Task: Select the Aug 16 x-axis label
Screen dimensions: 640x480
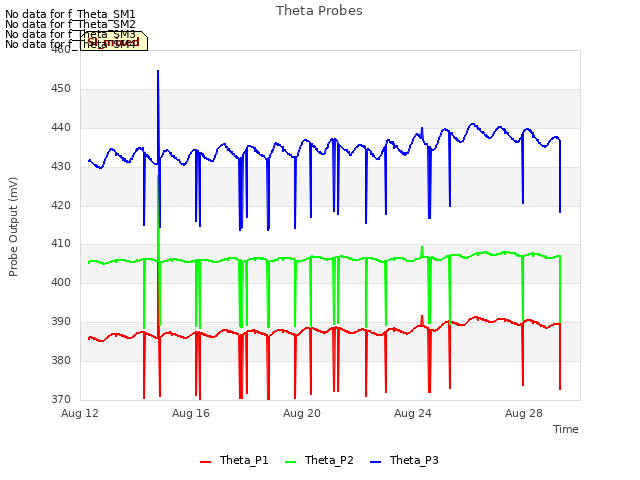Action: click(191, 413)
